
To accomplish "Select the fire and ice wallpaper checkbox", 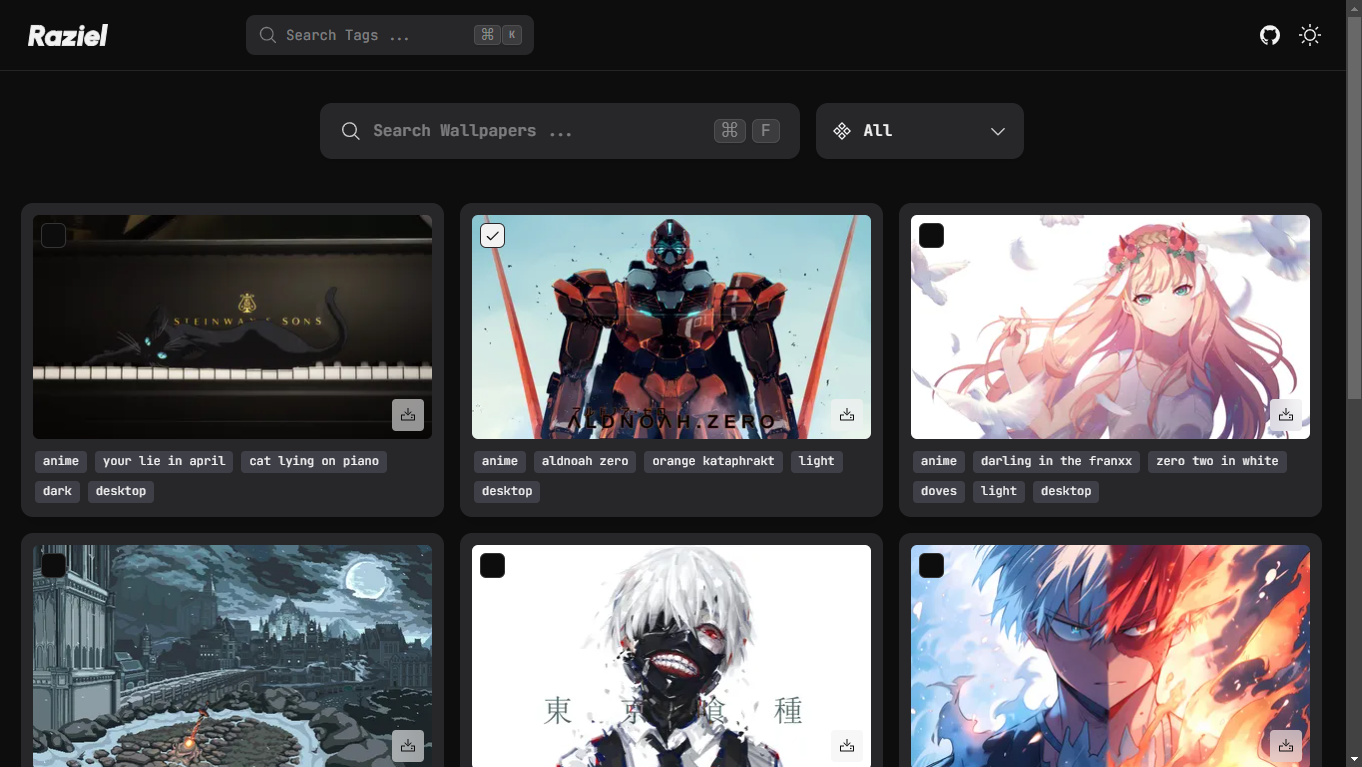I will pos(931,565).
